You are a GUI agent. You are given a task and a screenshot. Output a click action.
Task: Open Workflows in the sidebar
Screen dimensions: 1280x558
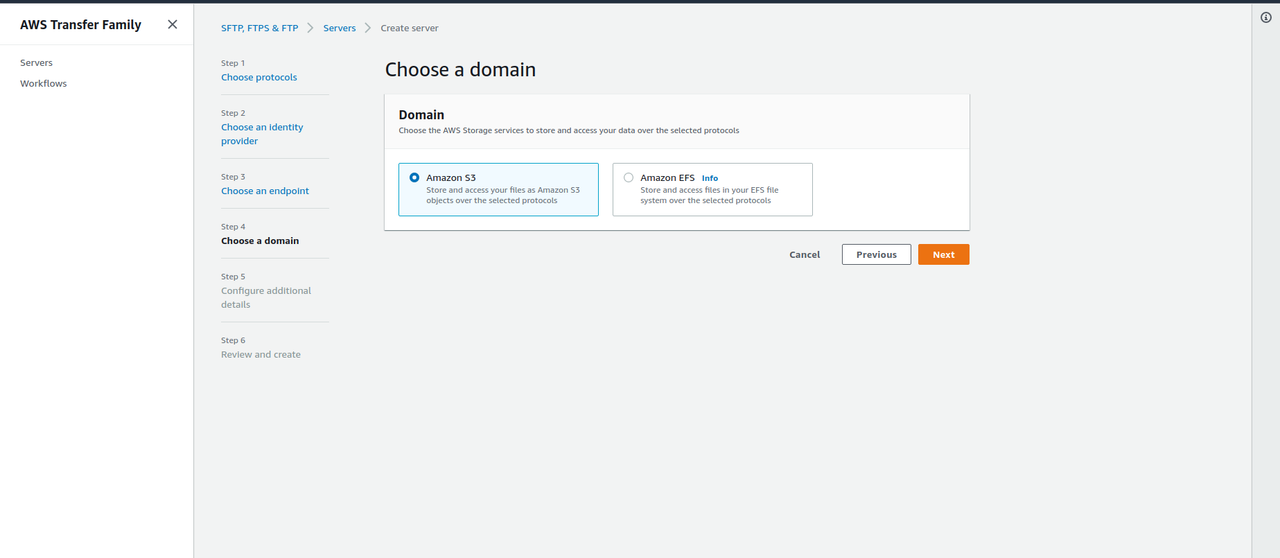(x=43, y=84)
